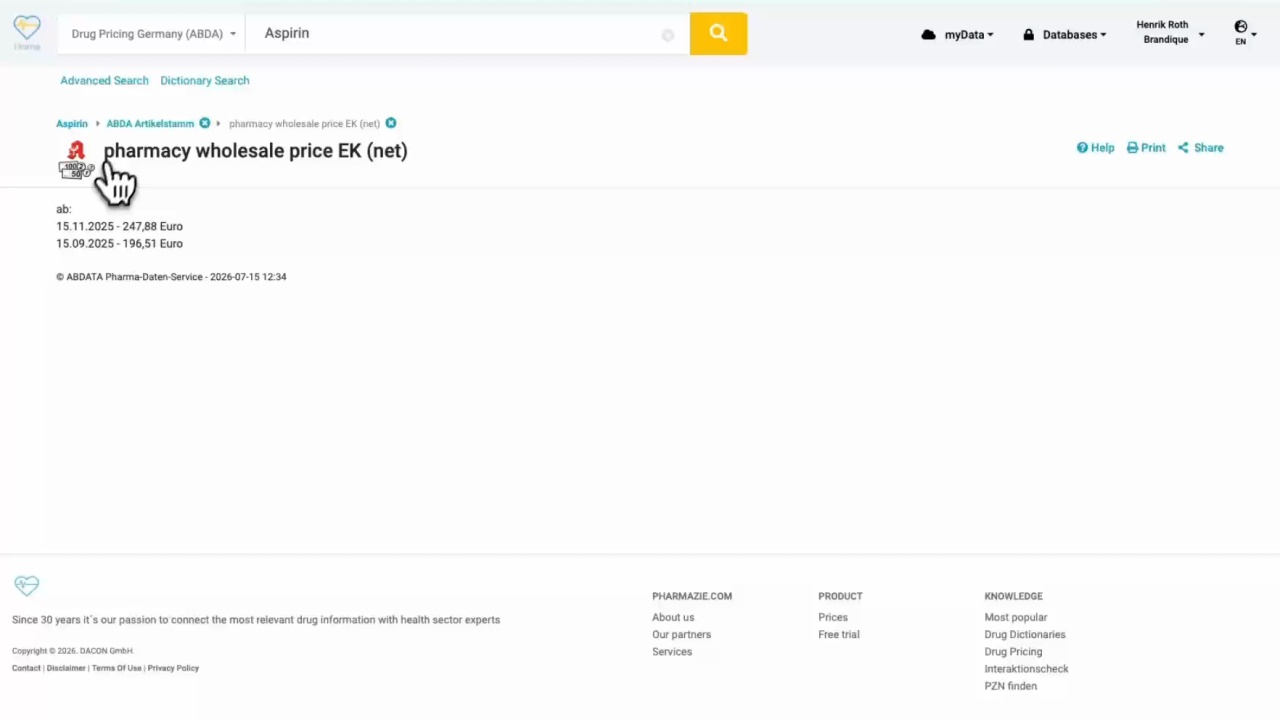Open the Drug Pricing Germany (ABDA) database selector
Image resolution: width=1280 pixels, height=720 pixels.
(x=153, y=34)
